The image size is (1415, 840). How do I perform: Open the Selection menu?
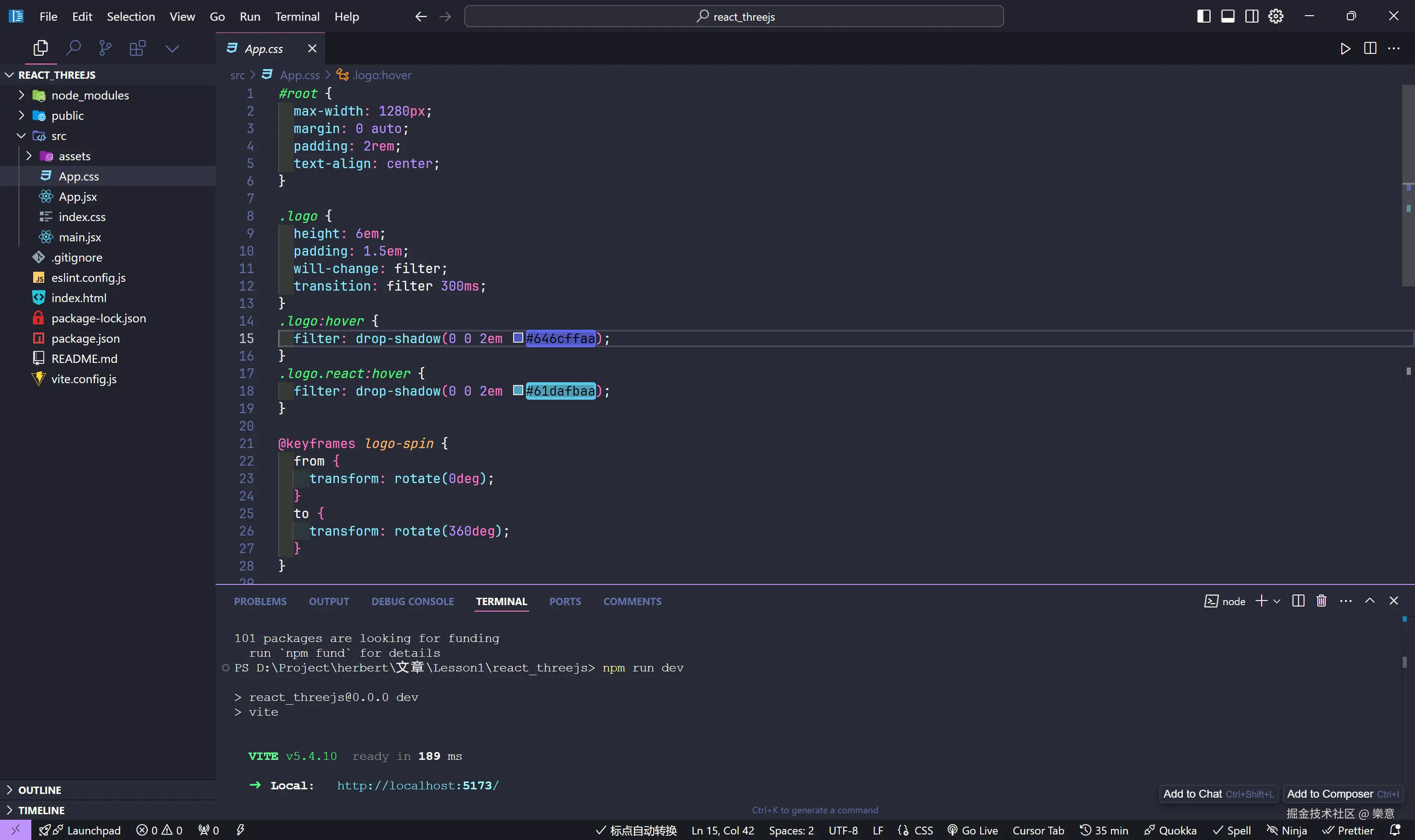point(131,17)
